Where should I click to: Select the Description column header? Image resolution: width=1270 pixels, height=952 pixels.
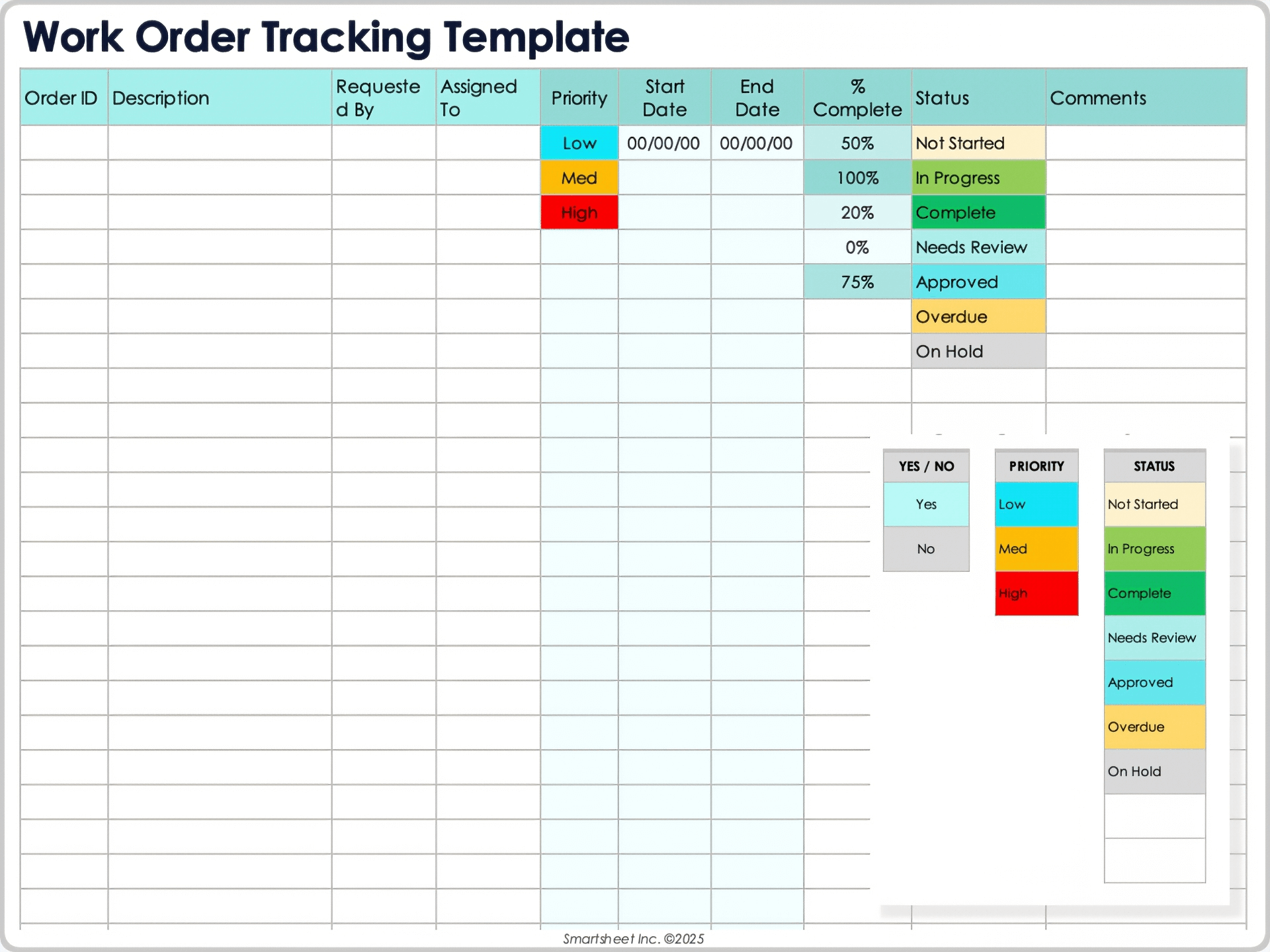tap(220, 98)
